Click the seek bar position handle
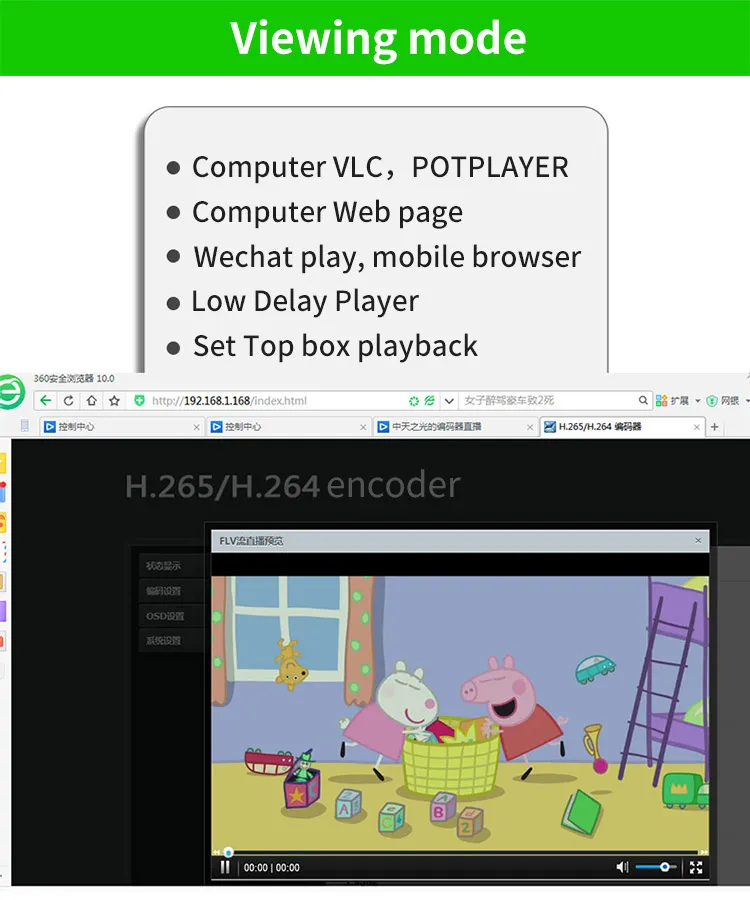This screenshot has height=900, width=750. [x=228, y=852]
